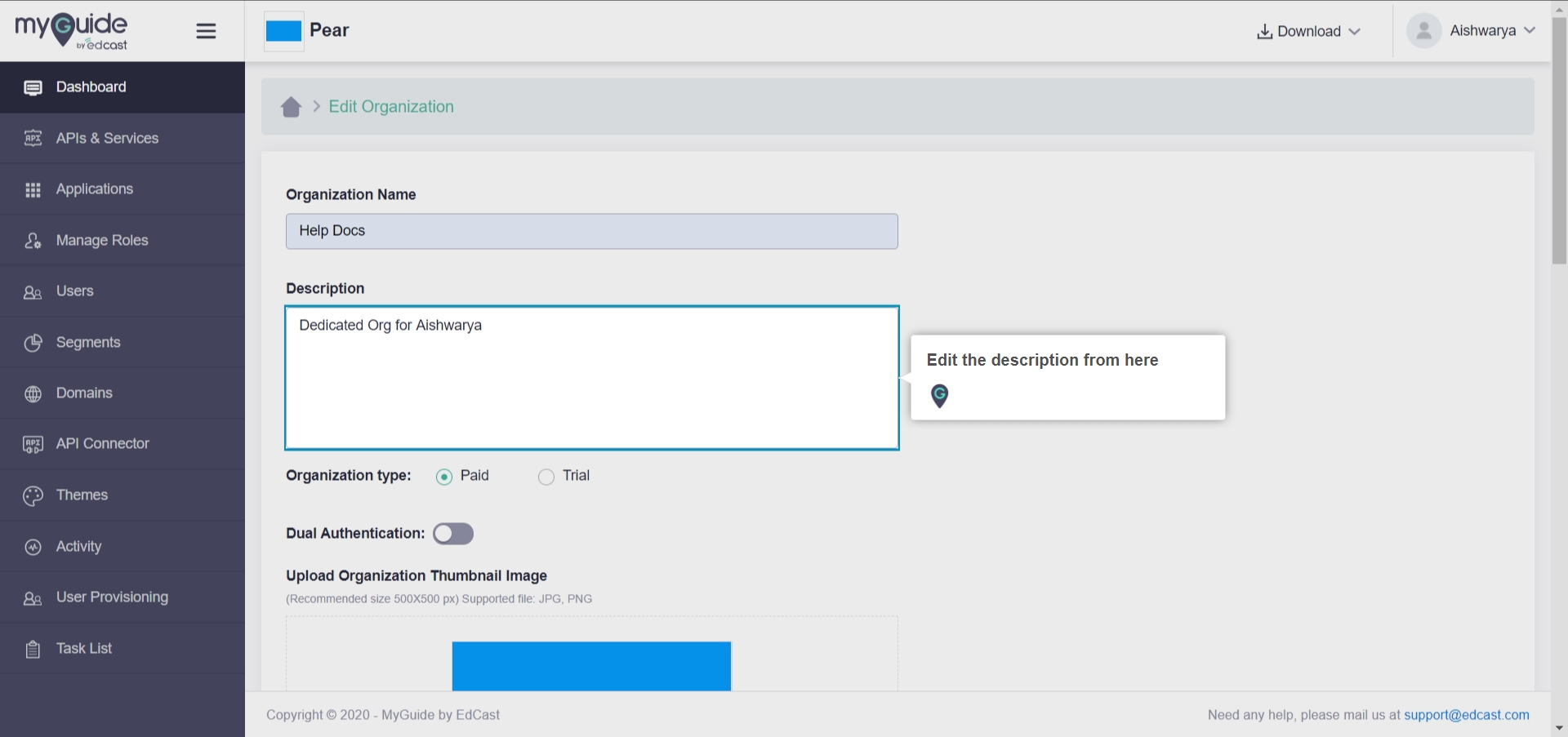Select the Trial organization type
The height and width of the screenshot is (737, 1568).
tap(546, 477)
